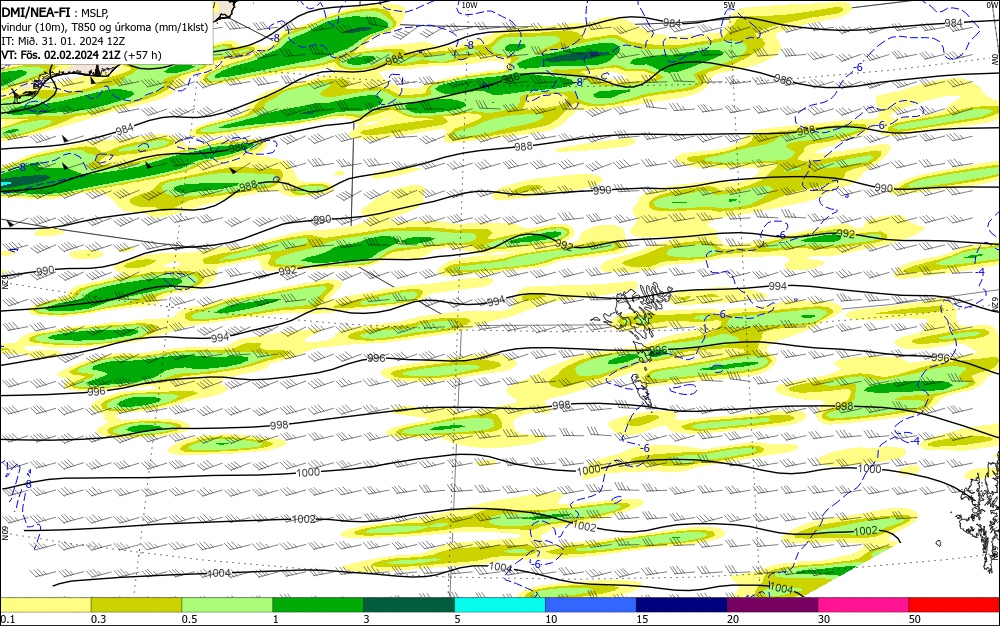Pick the cyan 5–10 legend swatch
Viewport: 1000px width, 626px height.
(500, 605)
